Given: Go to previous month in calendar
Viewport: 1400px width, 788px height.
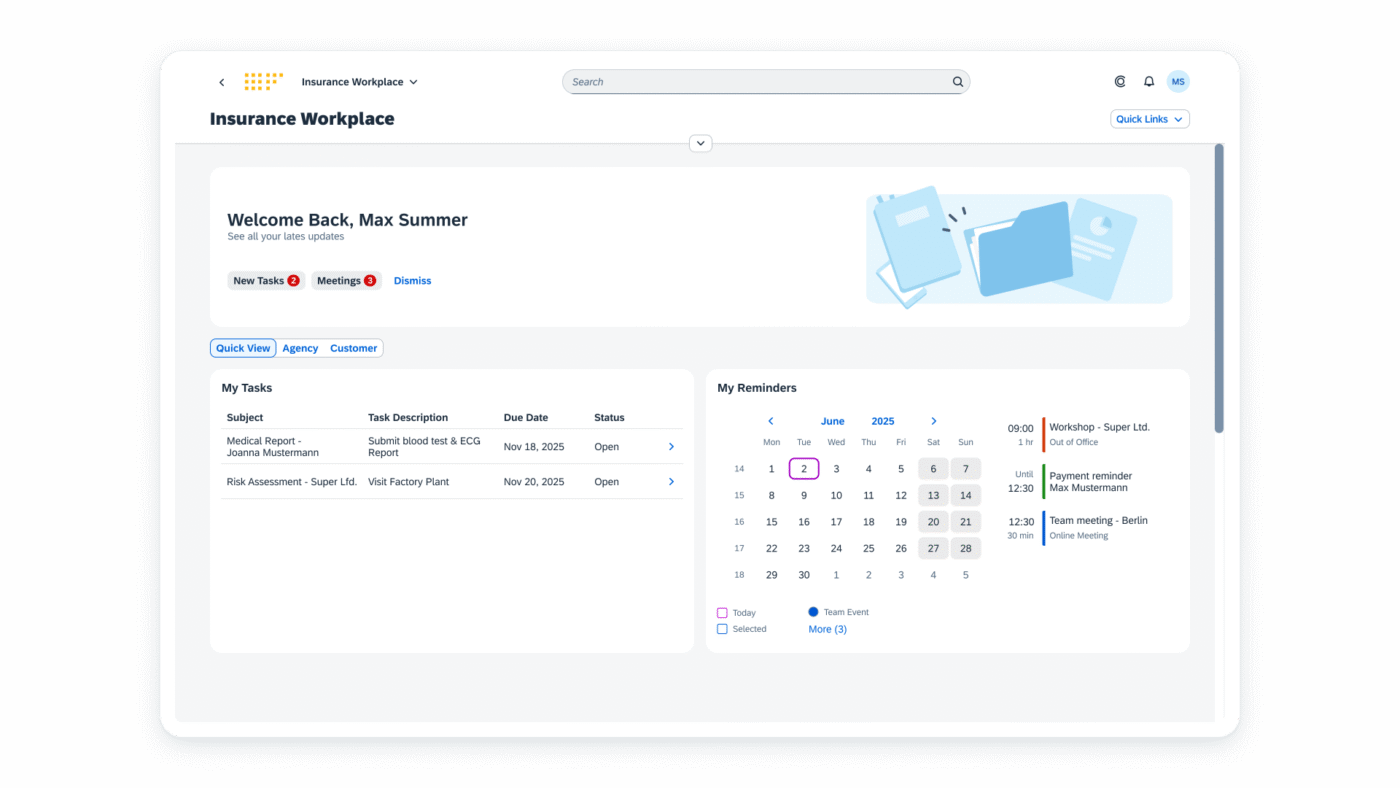Looking at the screenshot, I should pos(770,421).
